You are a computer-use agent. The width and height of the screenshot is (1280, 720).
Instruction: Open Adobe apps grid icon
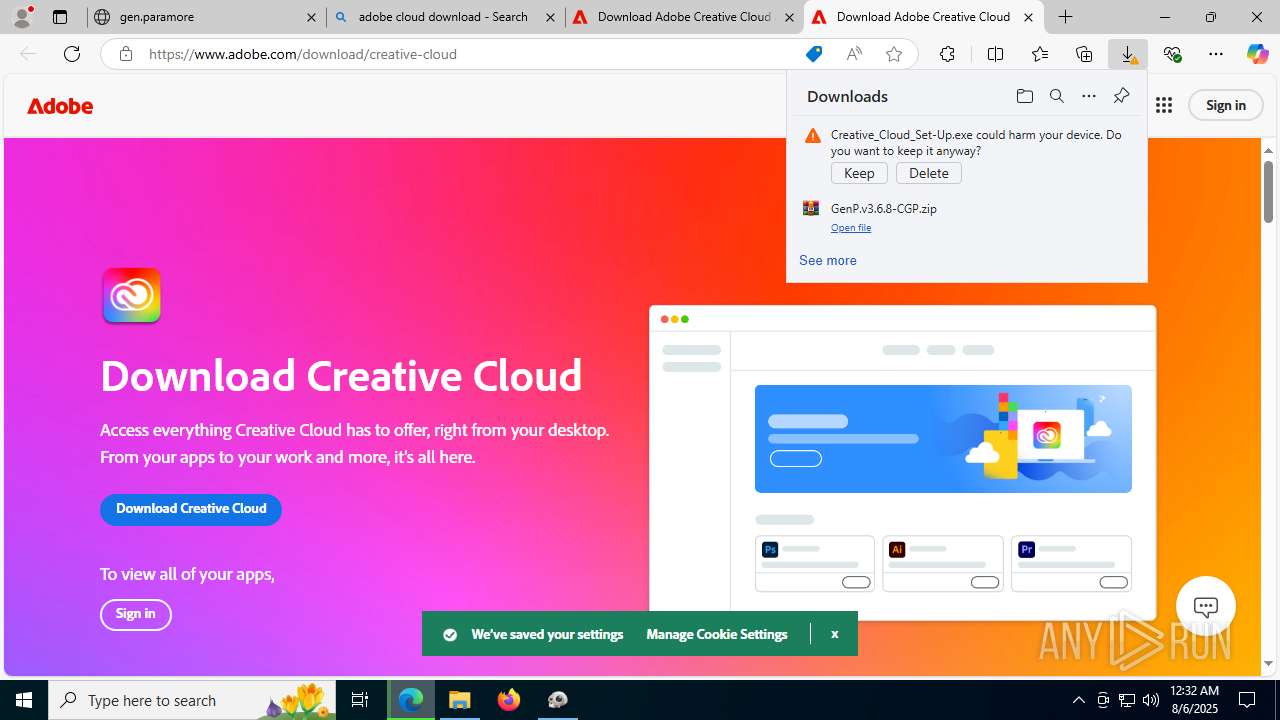click(x=1164, y=105)
